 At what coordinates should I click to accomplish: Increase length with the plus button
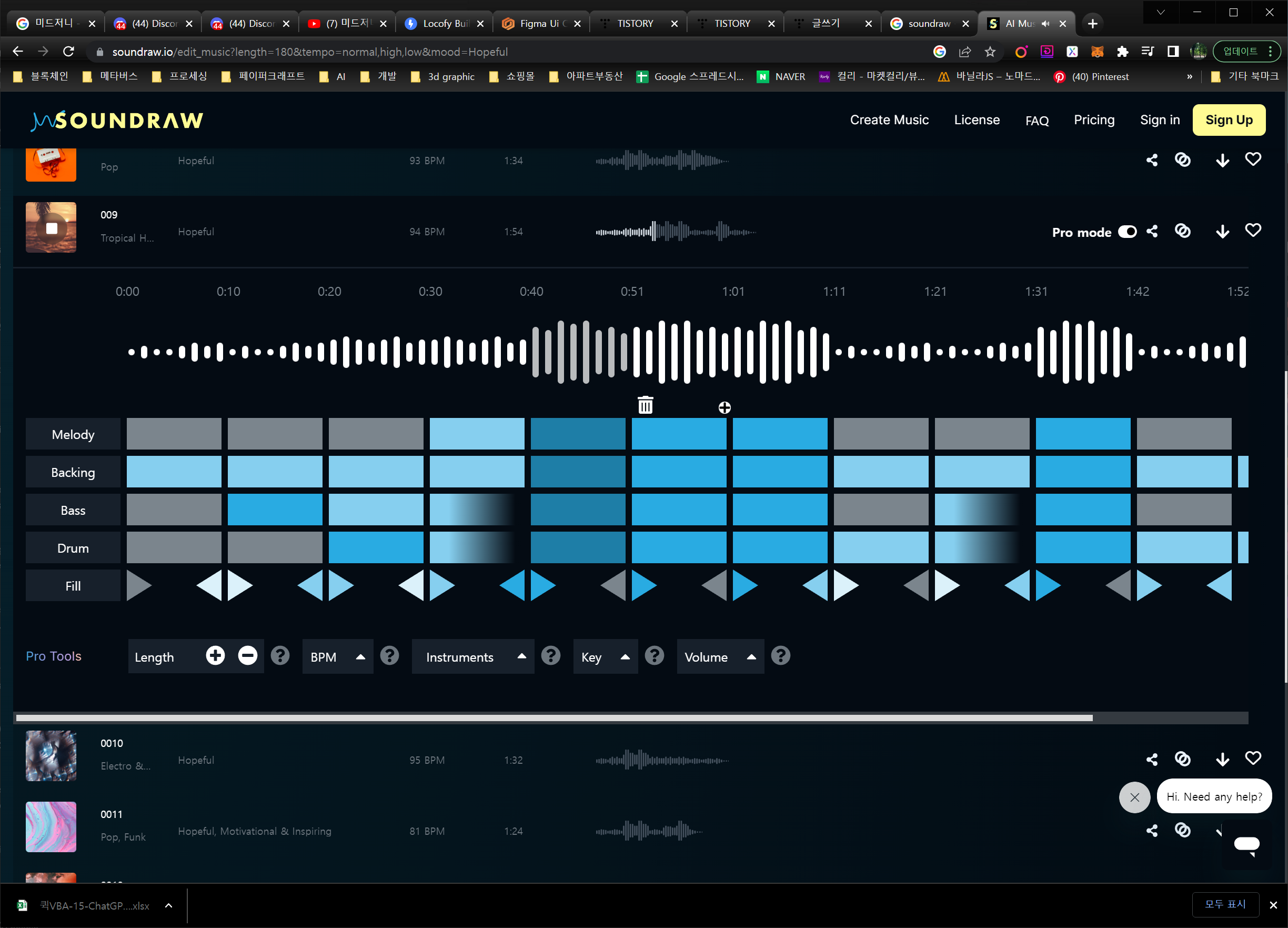coord(215,656)
